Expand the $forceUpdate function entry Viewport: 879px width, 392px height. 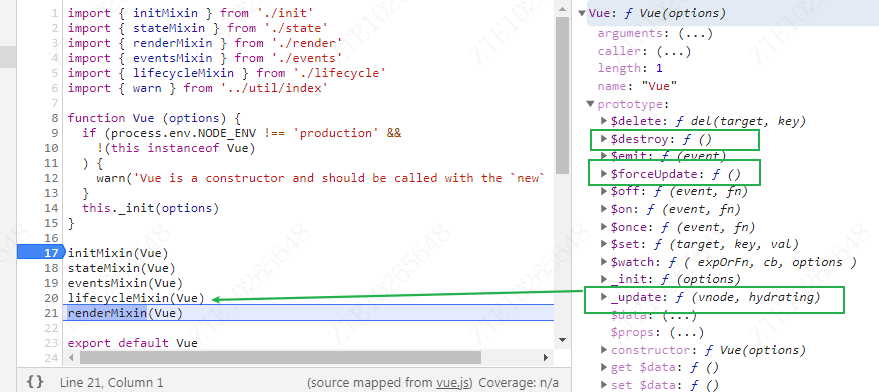(604, 174)
